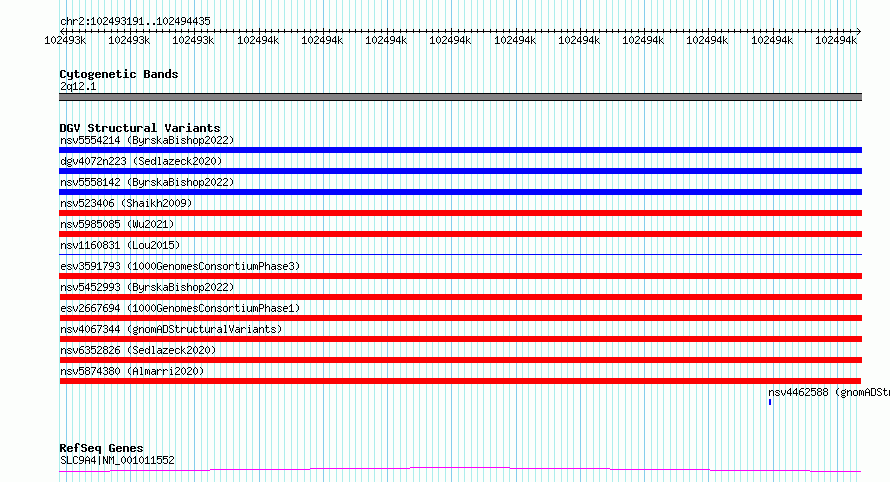Image resolution: width=890 pixels, height=482 pixels.
Task: Click the red bar under nsv5452993
Action: (x=460, y=297)
